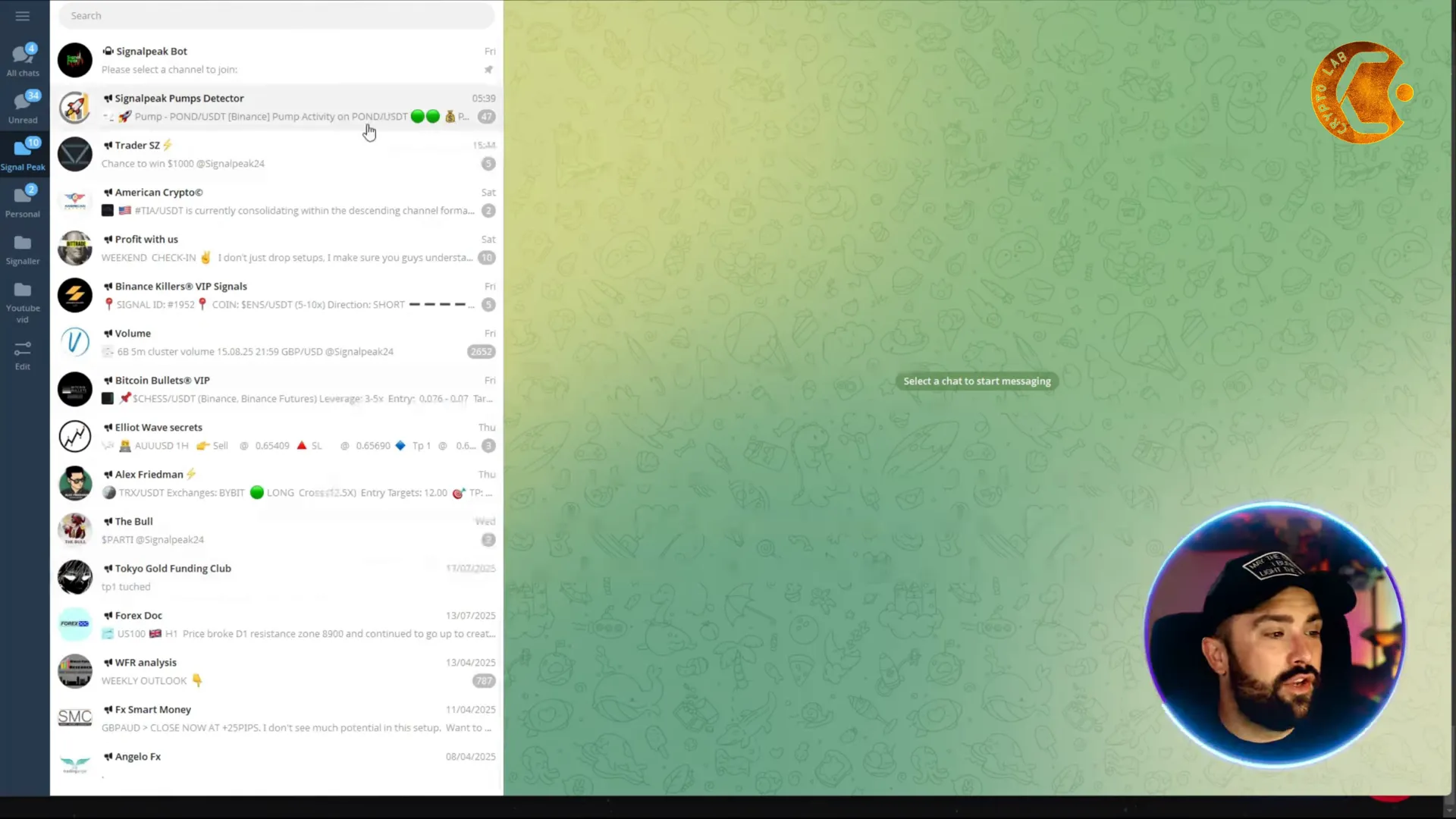Click the 47 unread badge on Pumps Detector

point(487,117)
